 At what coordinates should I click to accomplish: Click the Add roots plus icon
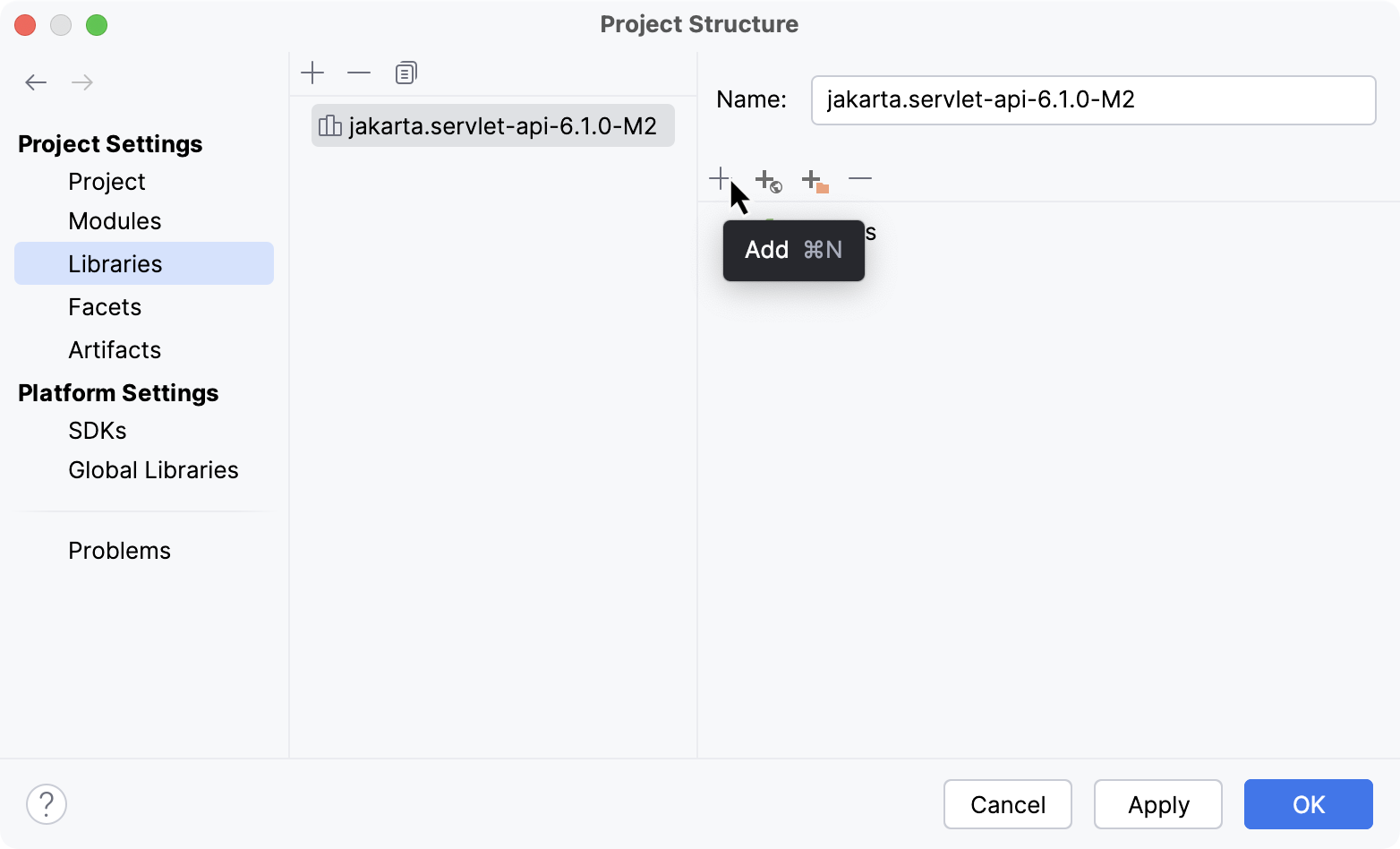pos(720,179)
